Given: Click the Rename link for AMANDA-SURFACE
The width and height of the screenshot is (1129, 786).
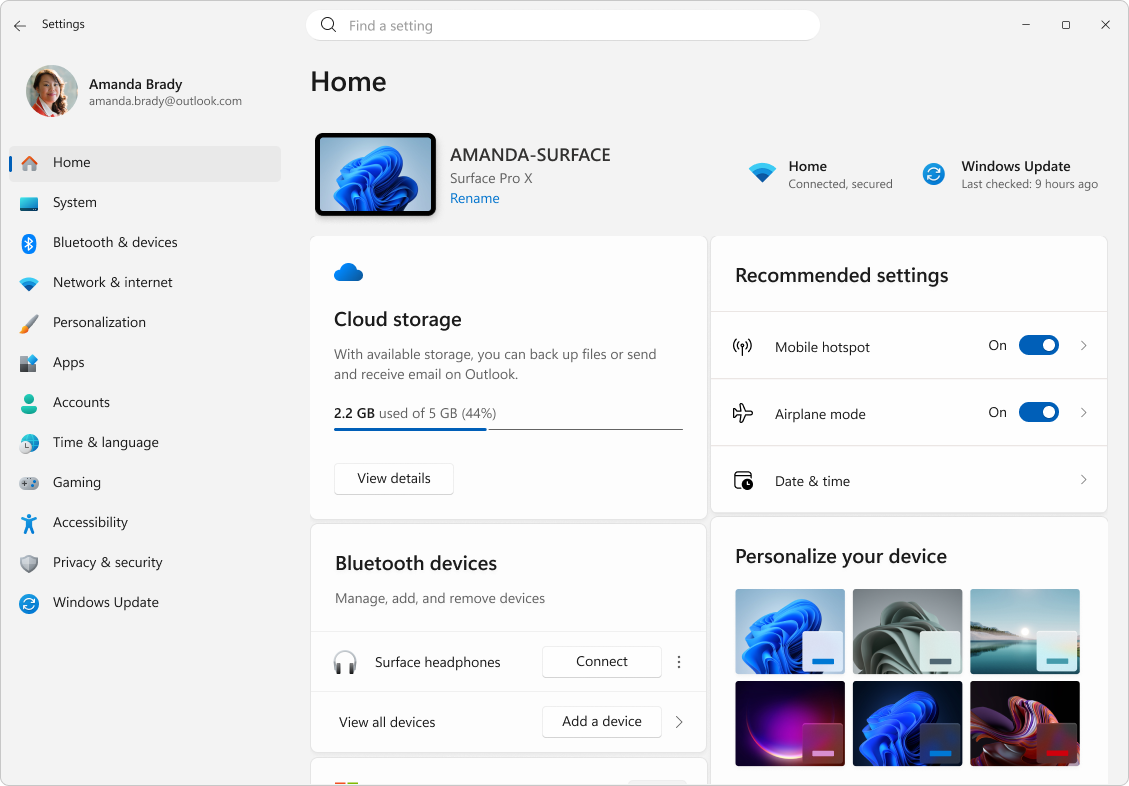Looking at the screenshot, I should point(474,198).
